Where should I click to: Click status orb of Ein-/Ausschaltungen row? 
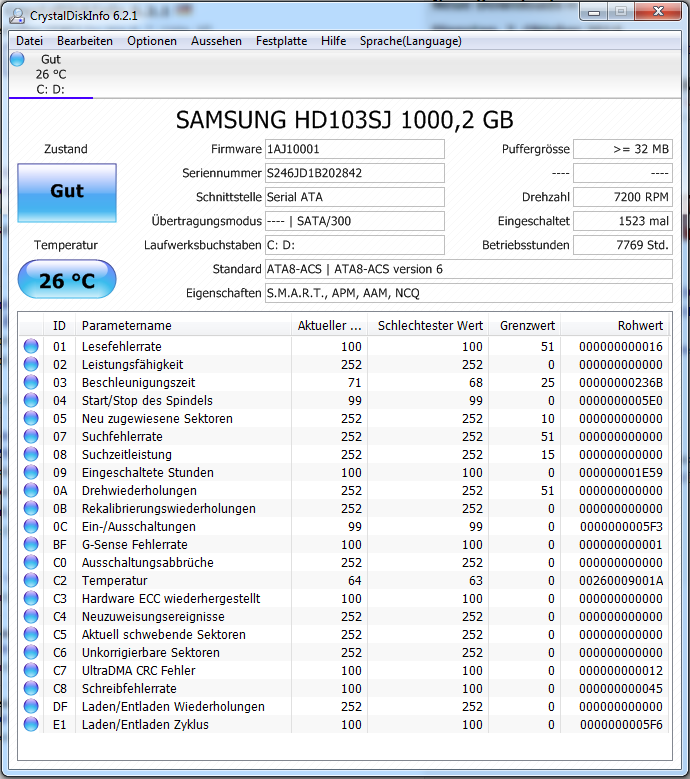tap(31, 526)
